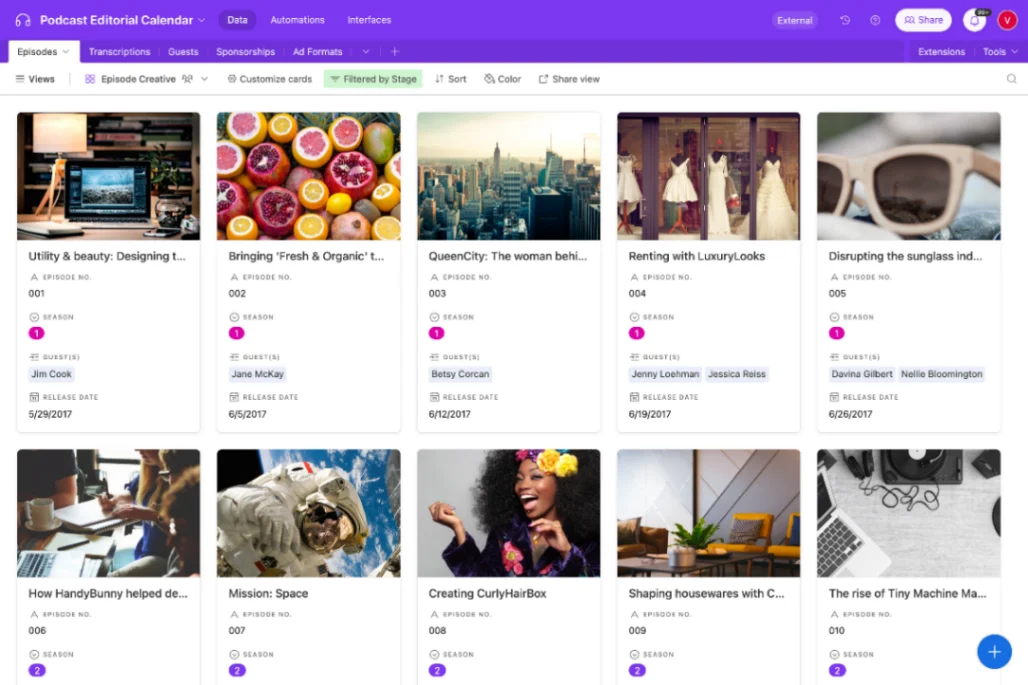Open the notifications bell
Viewport: 1028px width, 685px height.
pos(974,19)
